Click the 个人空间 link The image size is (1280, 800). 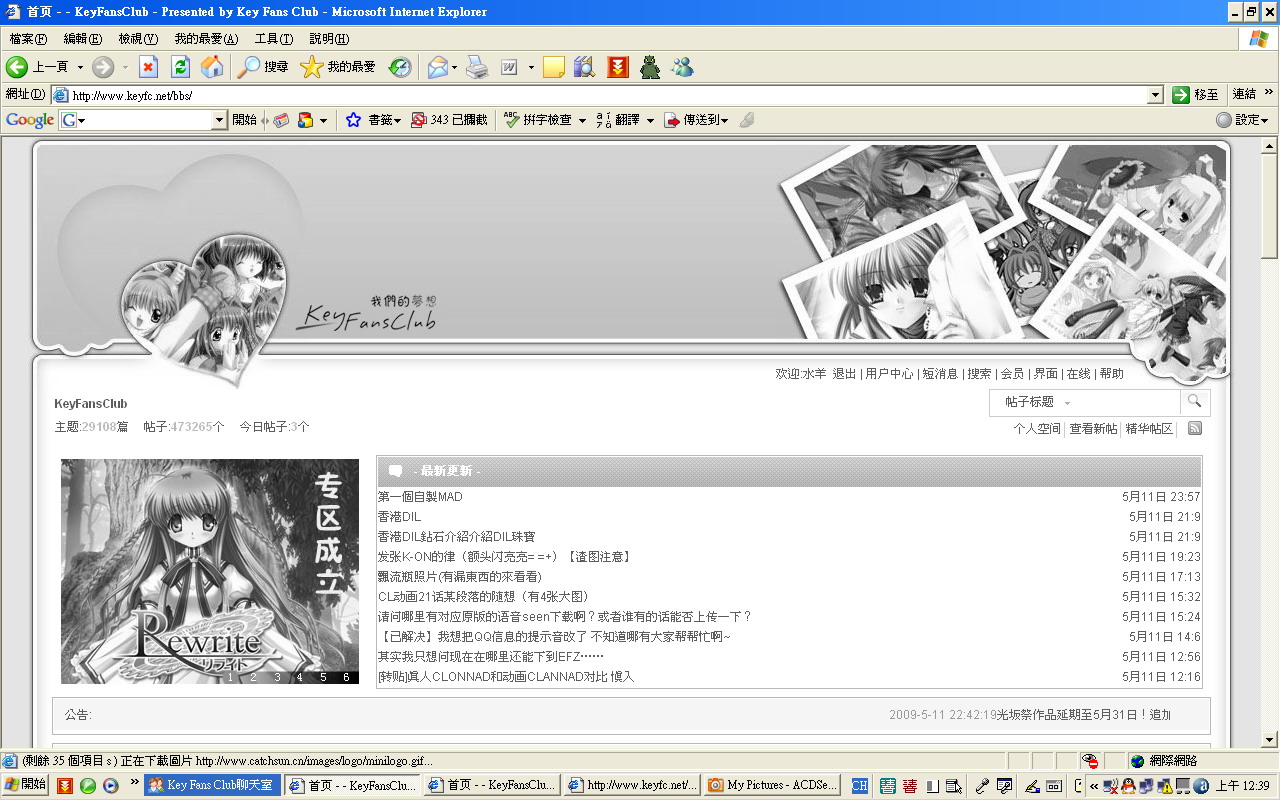coord(1037,429)
